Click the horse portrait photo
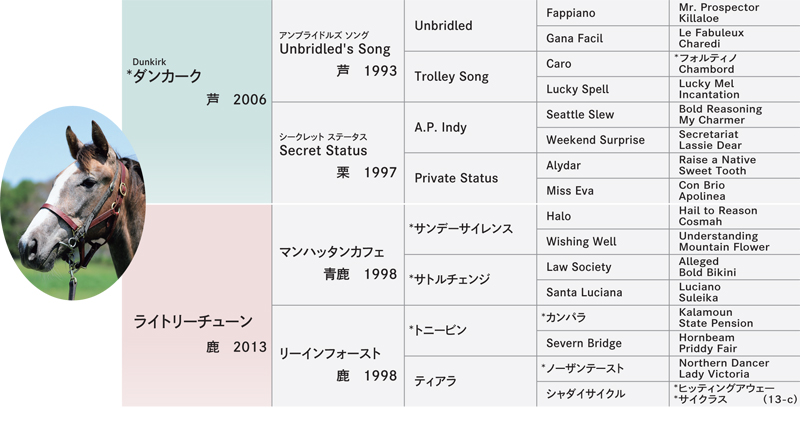The image size is (800, 425). click(72, 203)
